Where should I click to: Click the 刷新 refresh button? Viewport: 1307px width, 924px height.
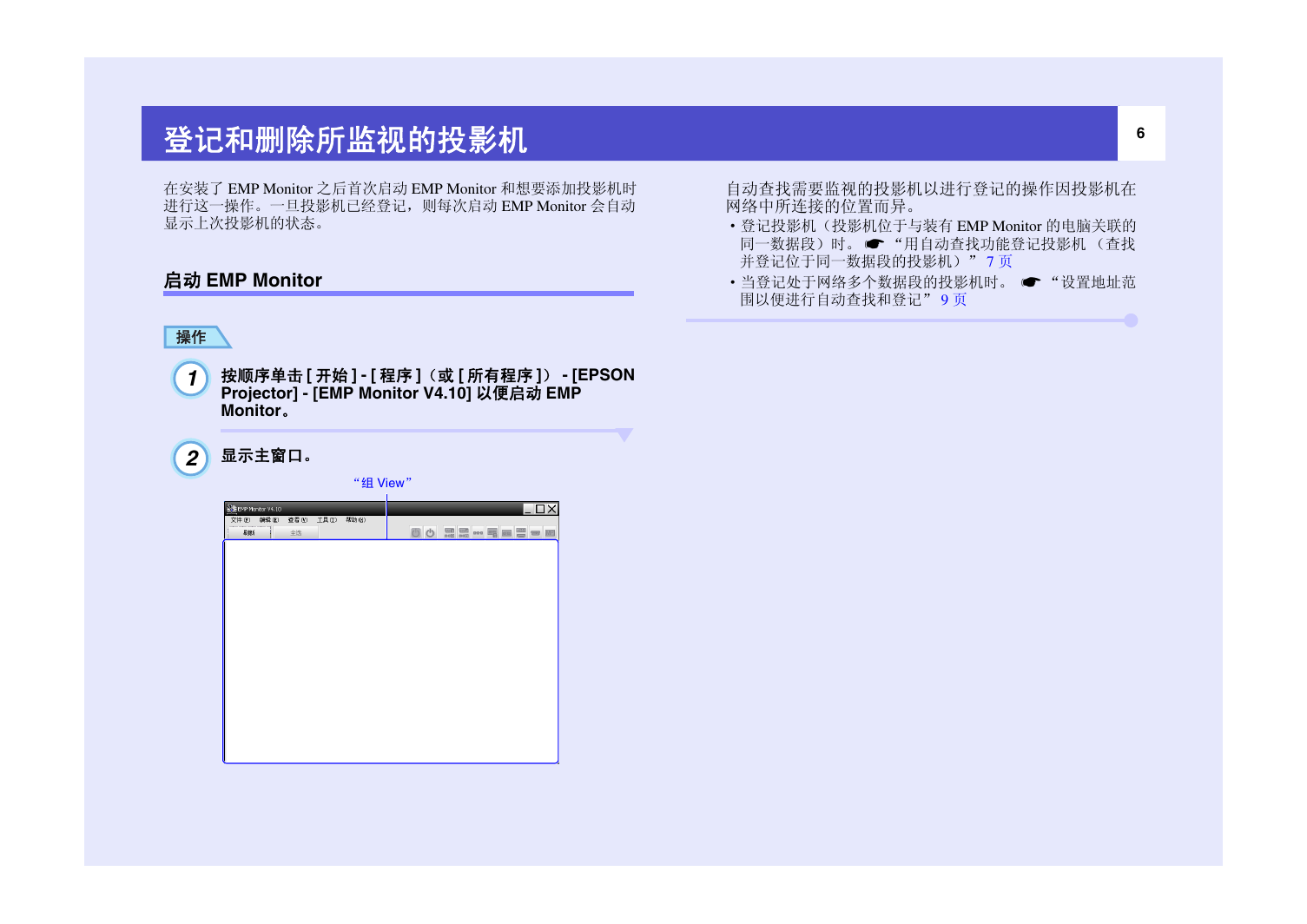pos(249,532)
